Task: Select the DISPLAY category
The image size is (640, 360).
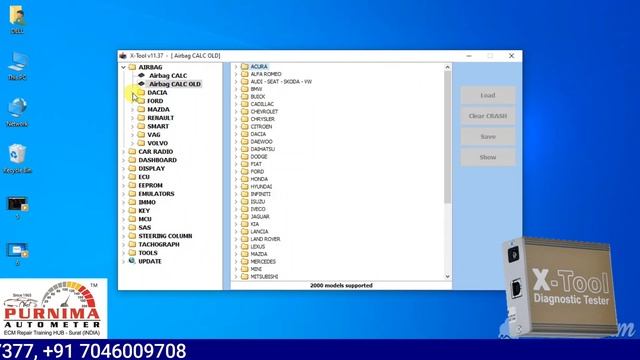Action: (x=151, y=169)
